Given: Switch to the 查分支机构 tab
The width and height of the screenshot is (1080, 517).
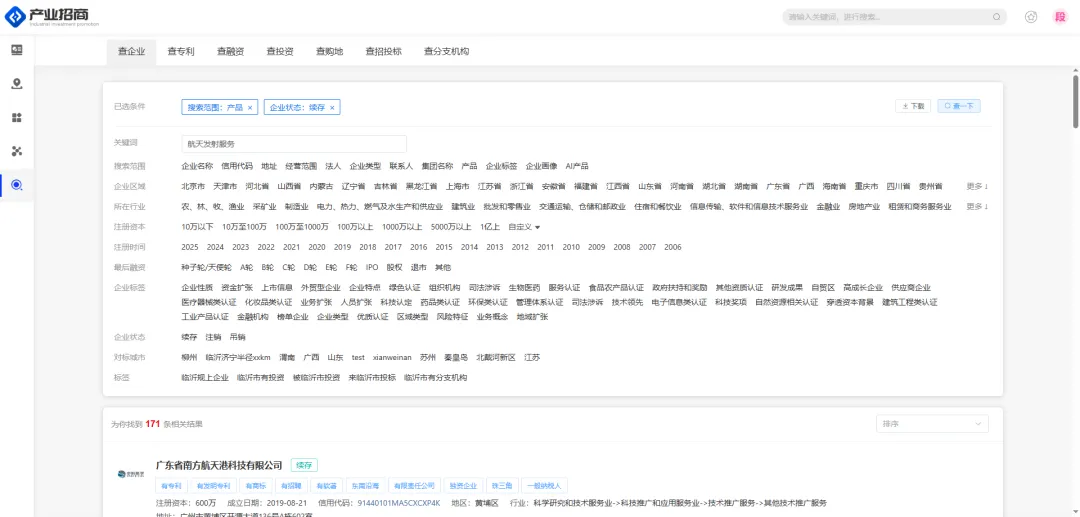Looking at the screenshot, I should (446, 51).
